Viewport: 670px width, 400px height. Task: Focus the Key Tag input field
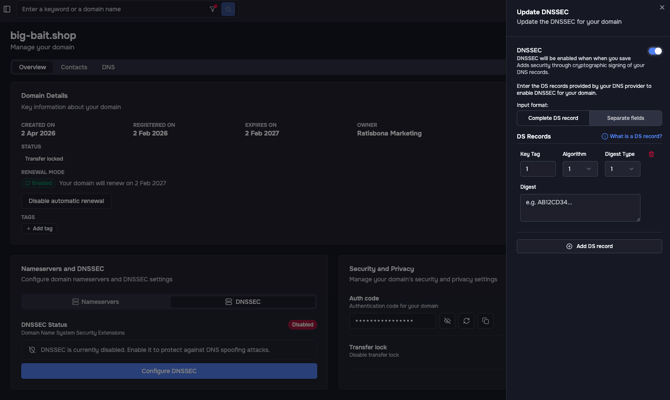click(x=538, y=169)
